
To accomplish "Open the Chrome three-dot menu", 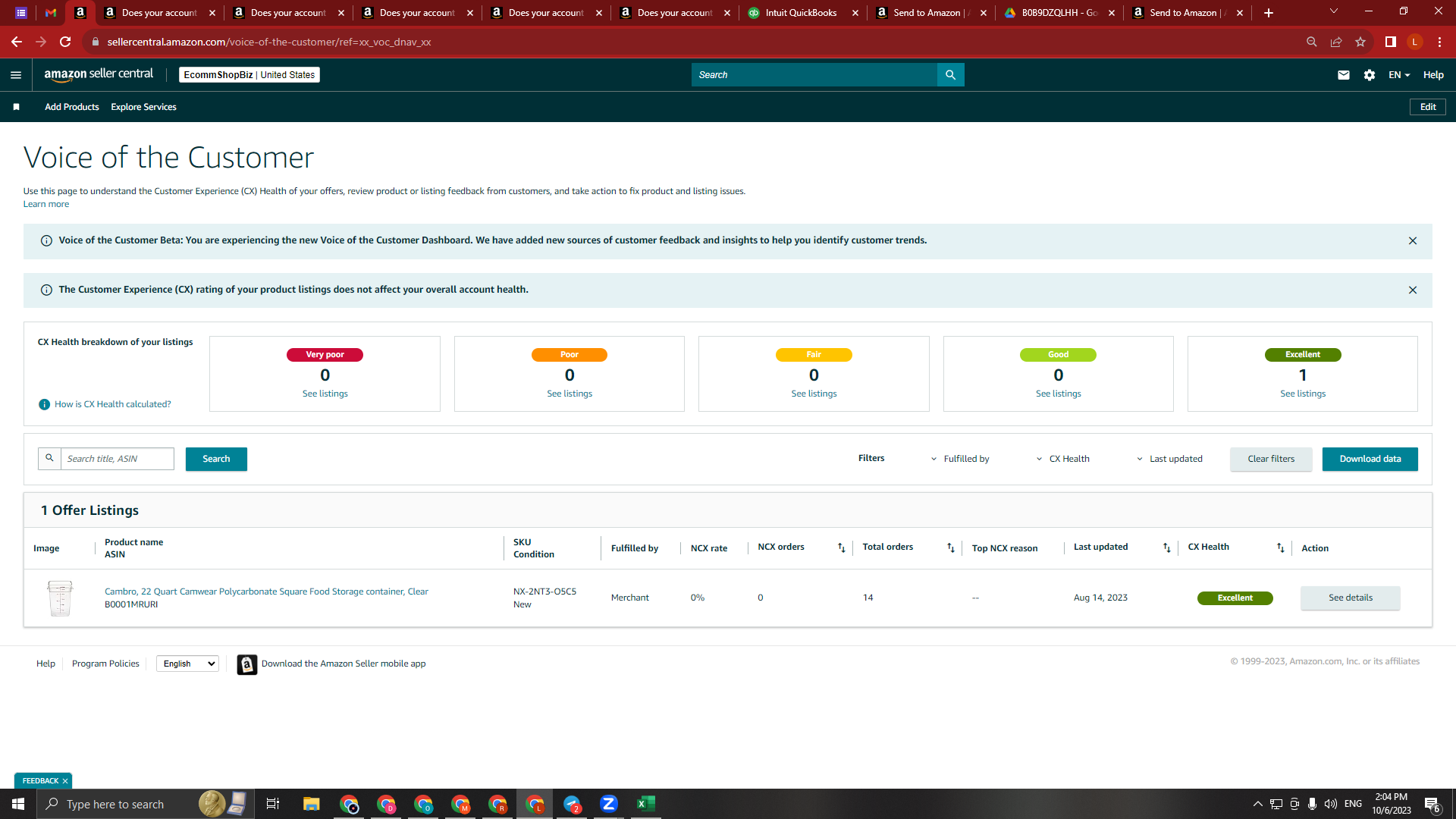I will [x=1439, y=42].
